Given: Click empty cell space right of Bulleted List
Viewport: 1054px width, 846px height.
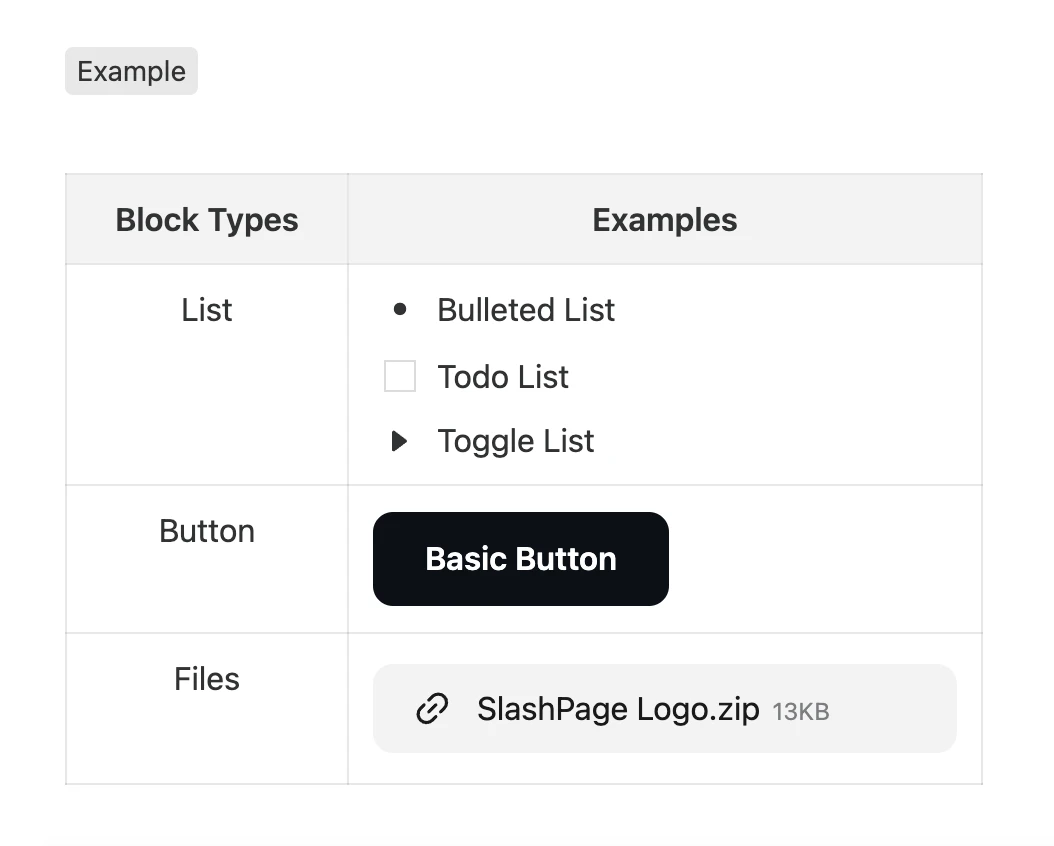Looking at the screenshot, I should coord(800,310).
